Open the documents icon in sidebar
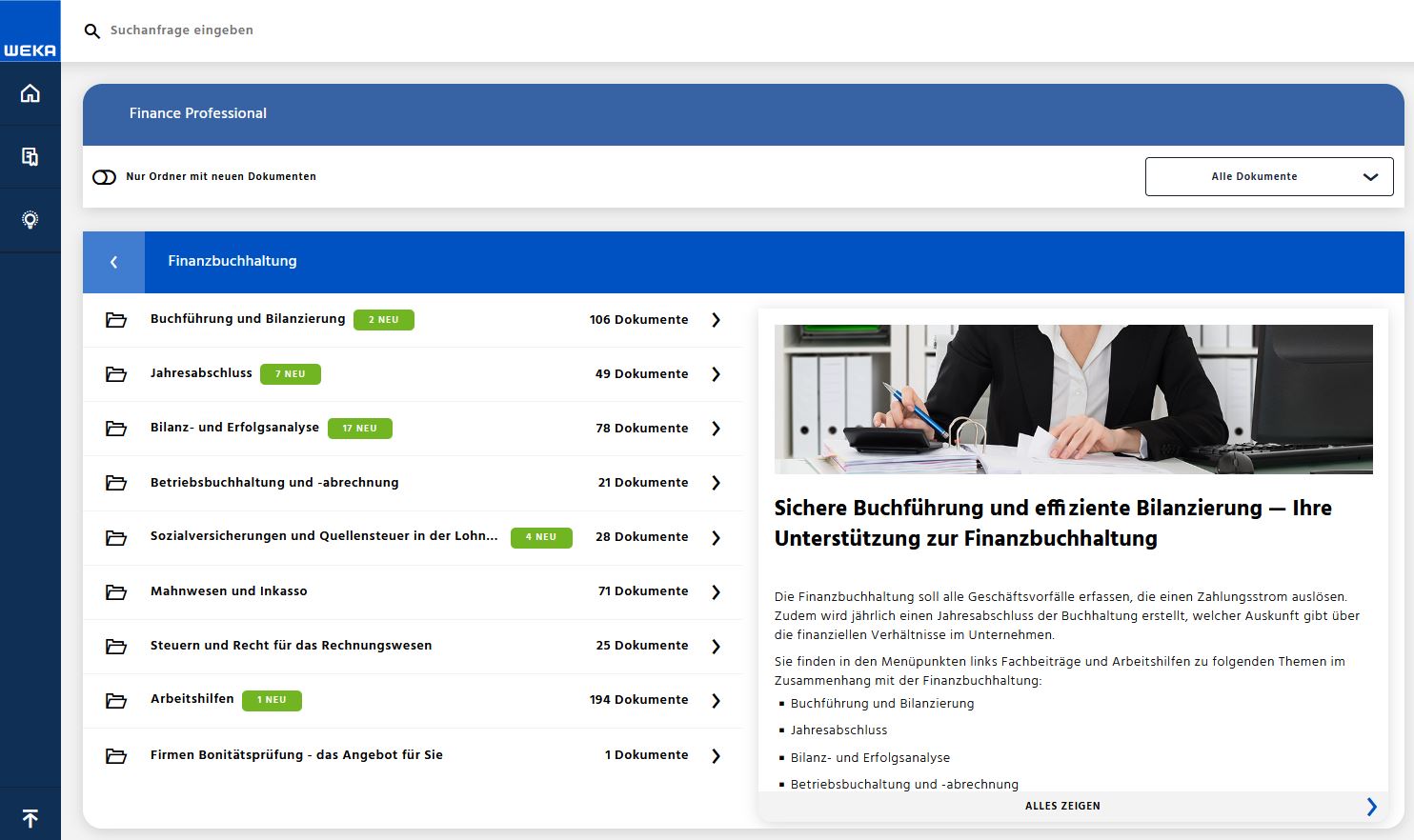1414x840 pixels. 30,156
